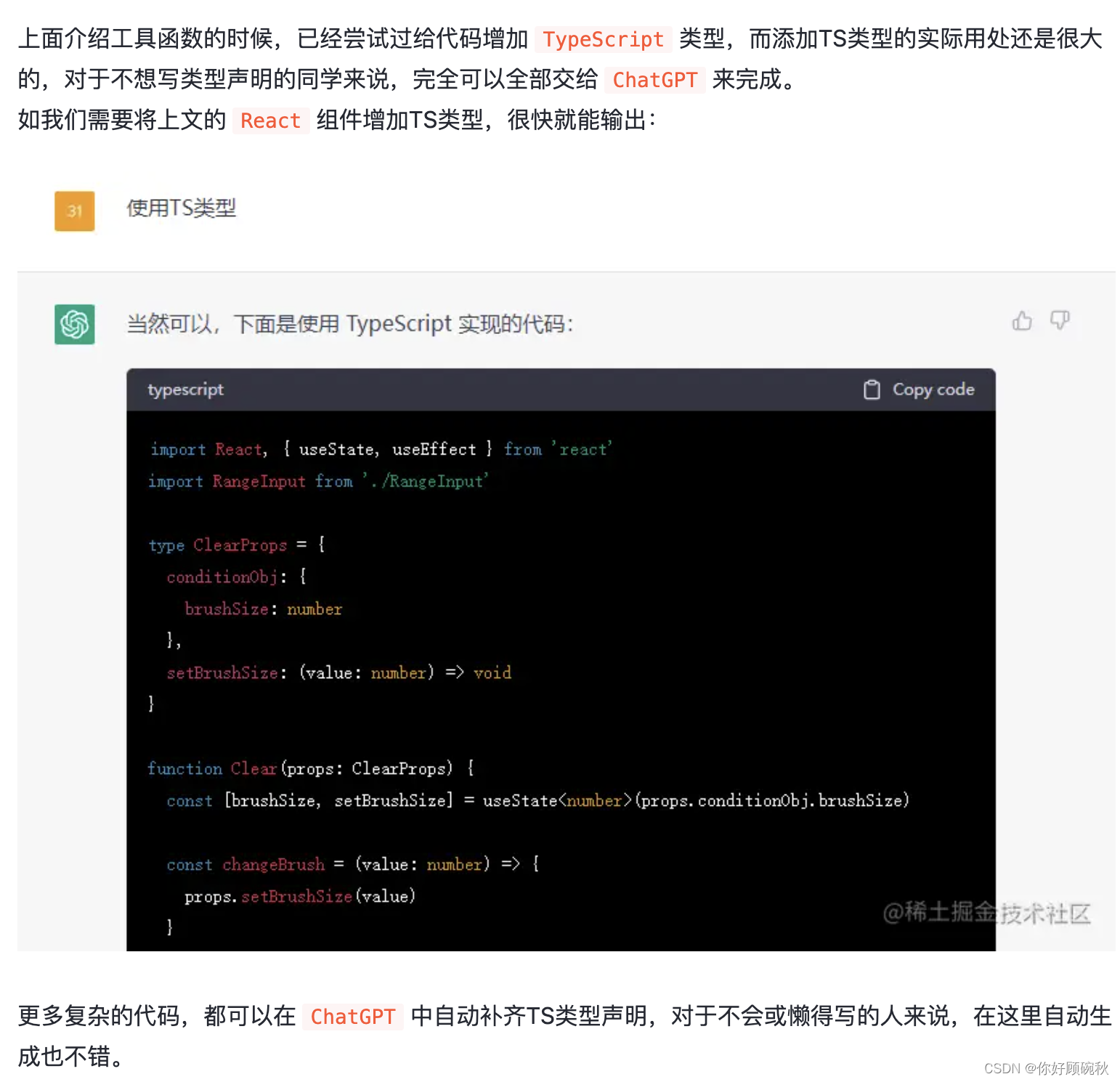Screen dimensions: 1120x1082
Task: Click the "type ClearProps = {" line
Action: 237,545
